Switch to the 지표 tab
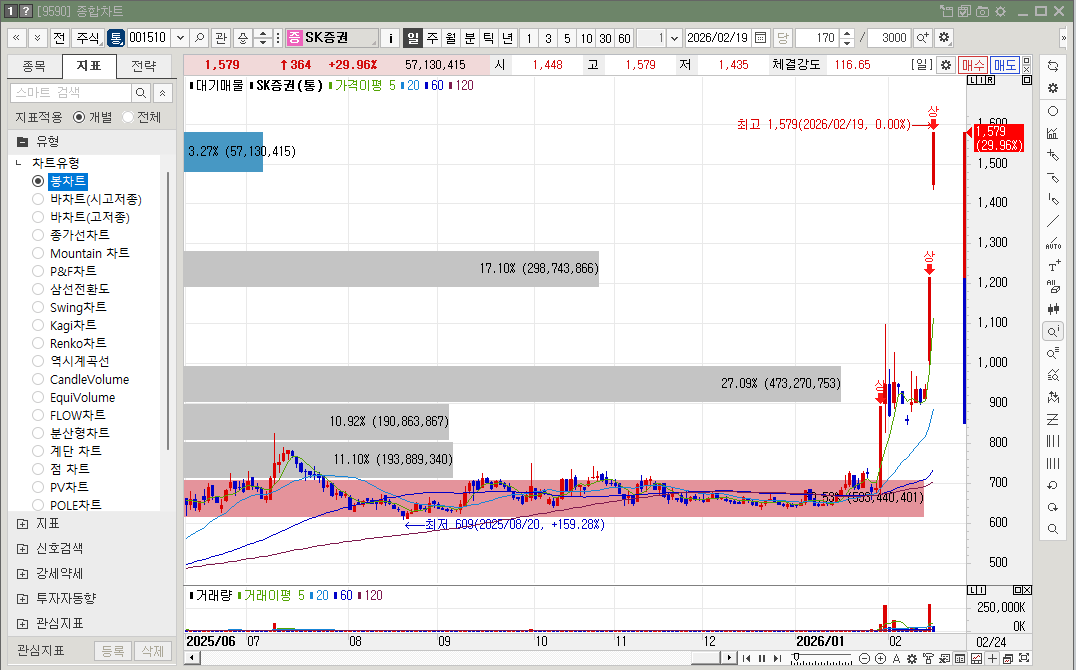This screenshot has height=670, width=1076. coord(89,66)
